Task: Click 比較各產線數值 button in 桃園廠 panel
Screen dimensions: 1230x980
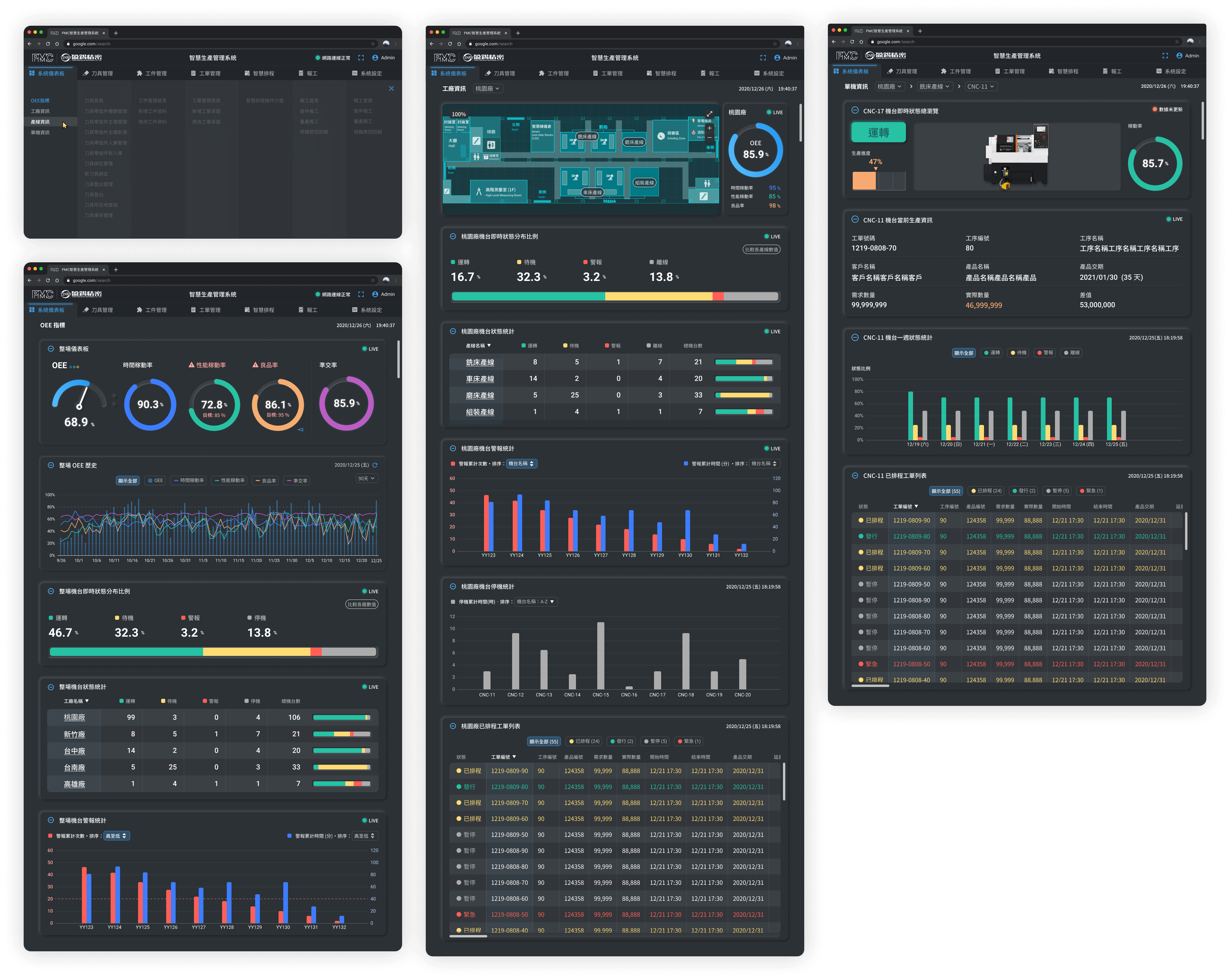Action: click(761, 249)
